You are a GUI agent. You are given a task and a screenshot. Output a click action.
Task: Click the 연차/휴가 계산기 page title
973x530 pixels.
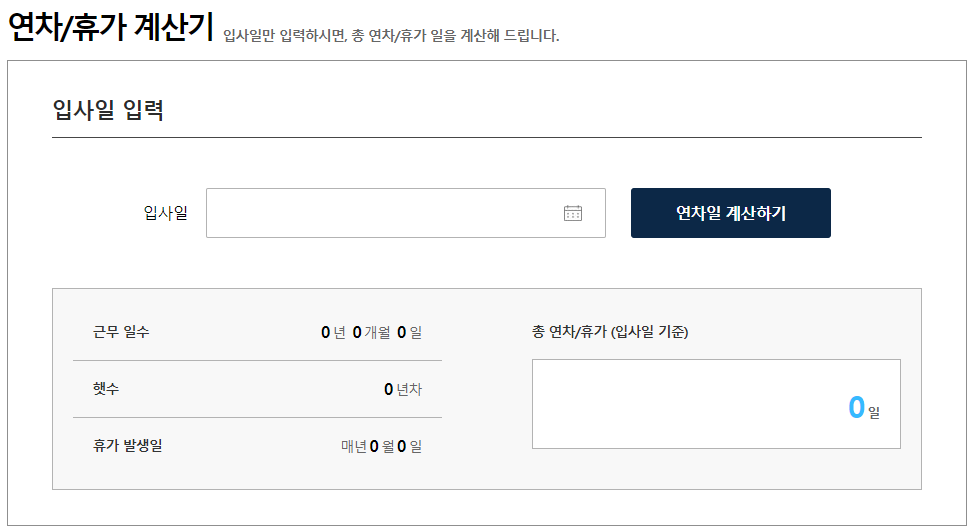[110, 27]
